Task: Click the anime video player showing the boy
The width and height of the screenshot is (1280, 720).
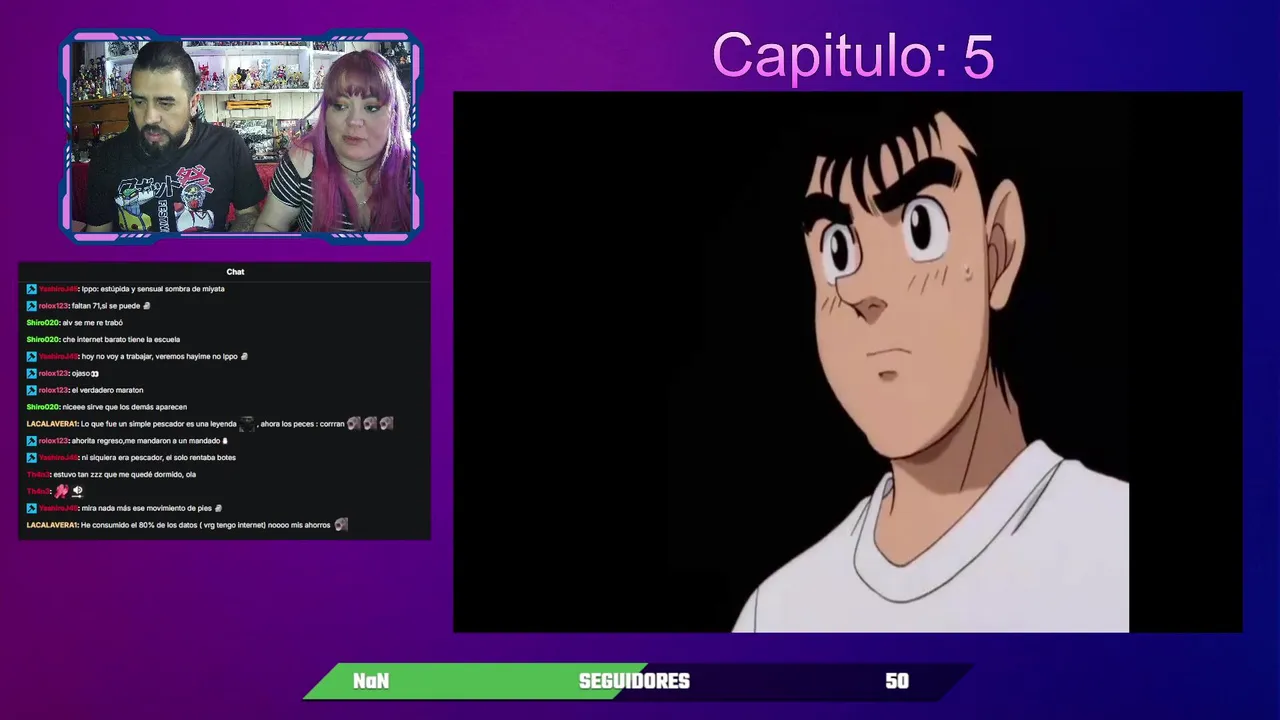Action: [x=848, y=362]
